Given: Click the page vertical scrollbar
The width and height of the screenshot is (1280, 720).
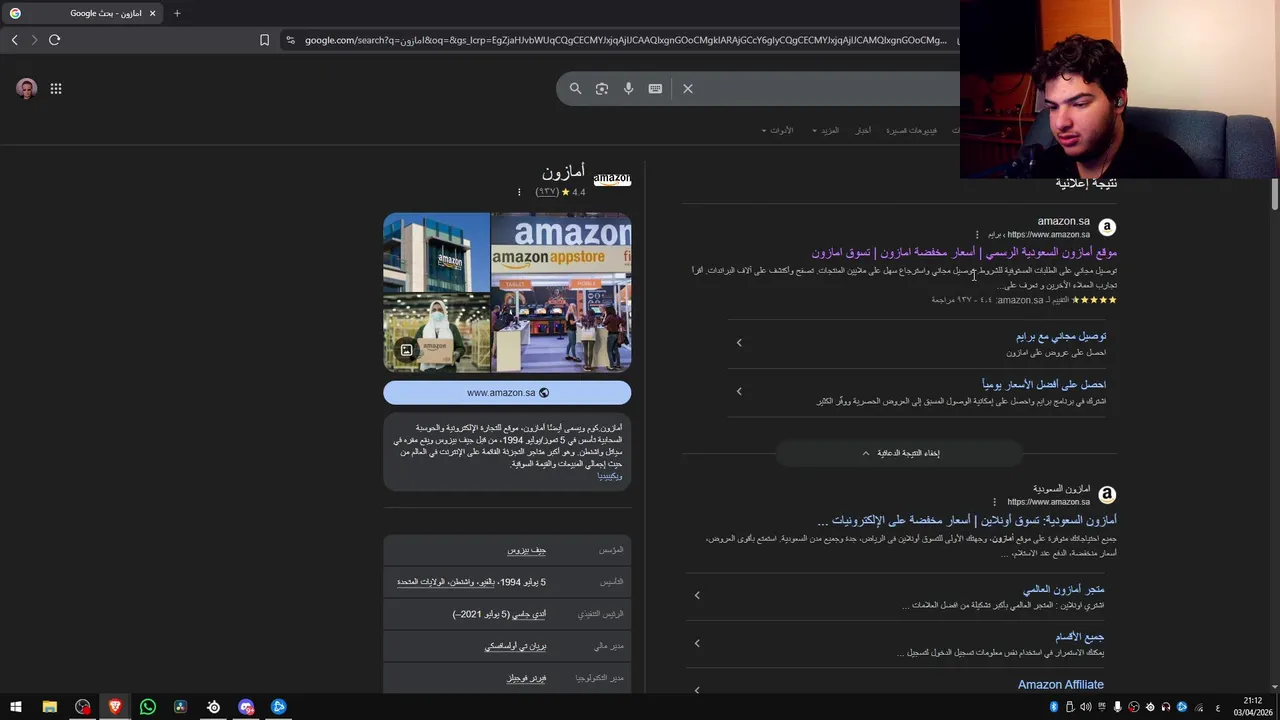Looking at the screenshot, I should pyautogui.click(x=1275, y=195).
